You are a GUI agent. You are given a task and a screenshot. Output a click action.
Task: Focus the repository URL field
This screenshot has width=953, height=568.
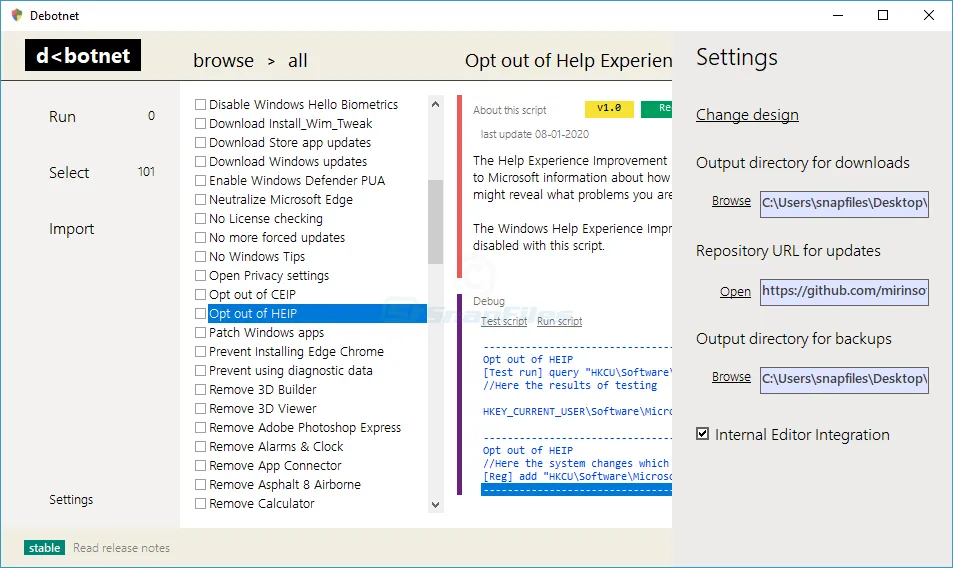coord(844,292)
